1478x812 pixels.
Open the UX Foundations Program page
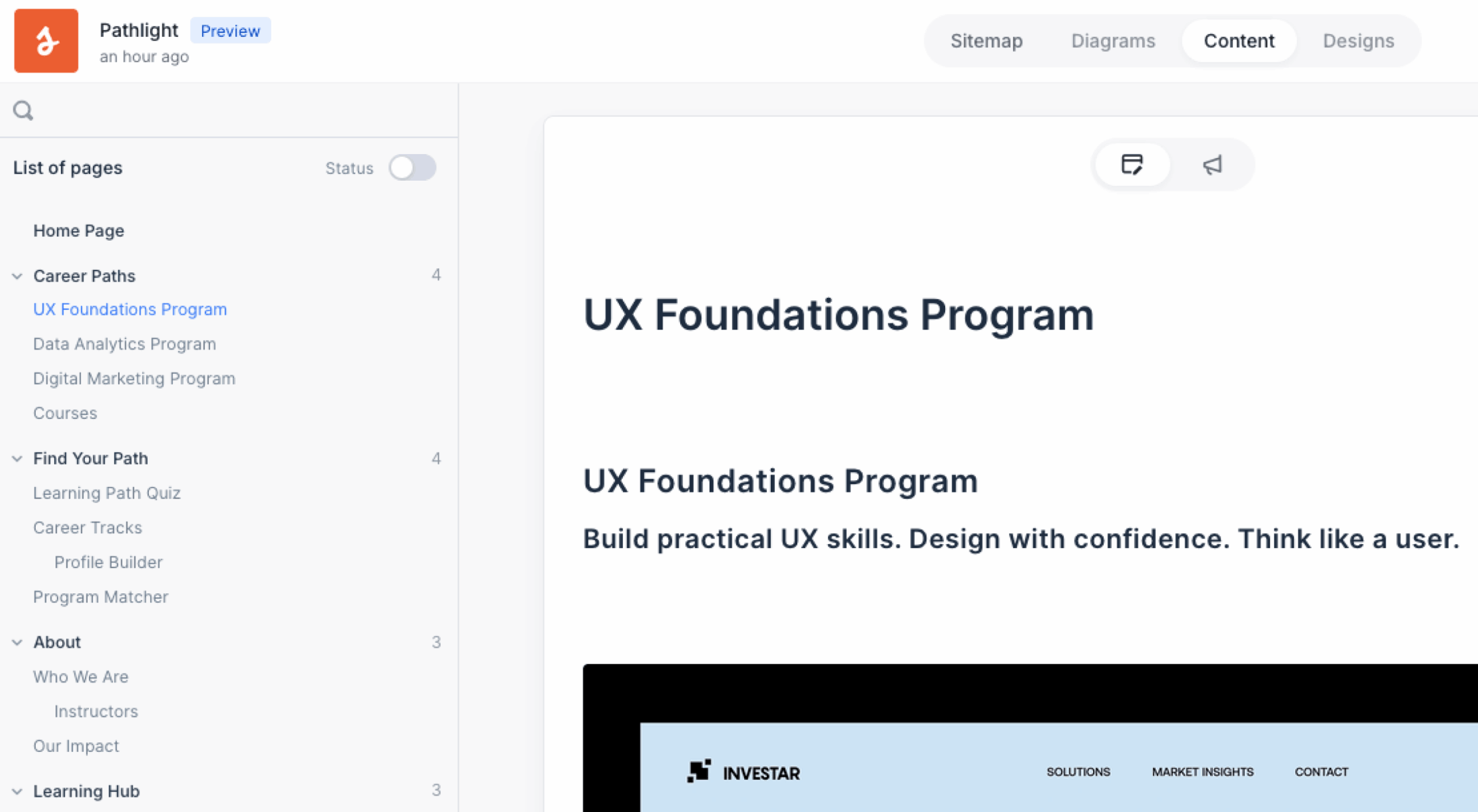click(x=130, y=310)
